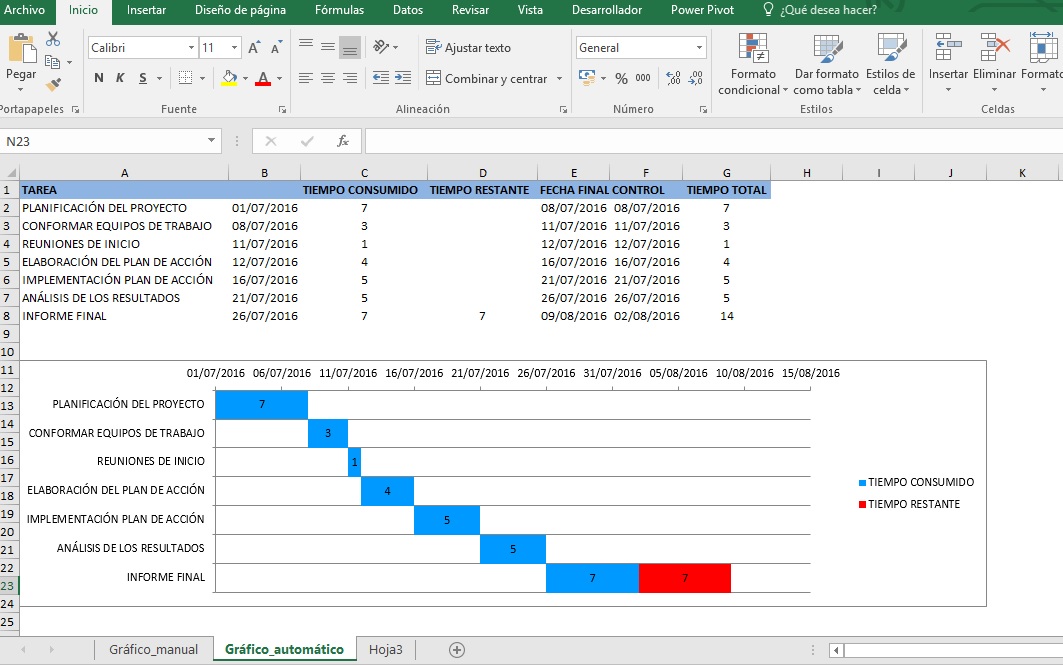Select the Ajustar texto icon
The image size is (1063, 665).
coord(435,47)
